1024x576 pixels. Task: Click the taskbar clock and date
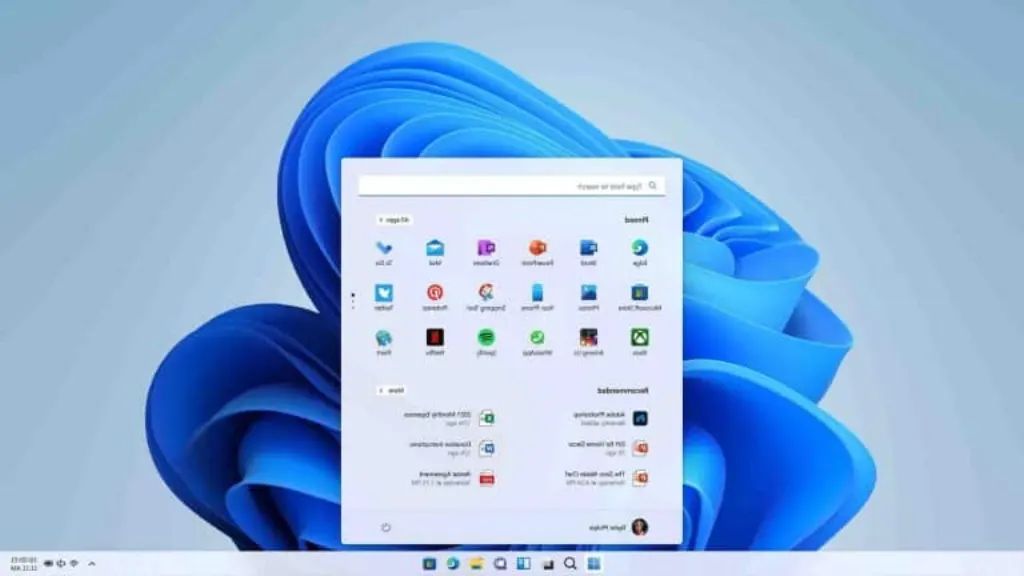(x=24, y=564)
